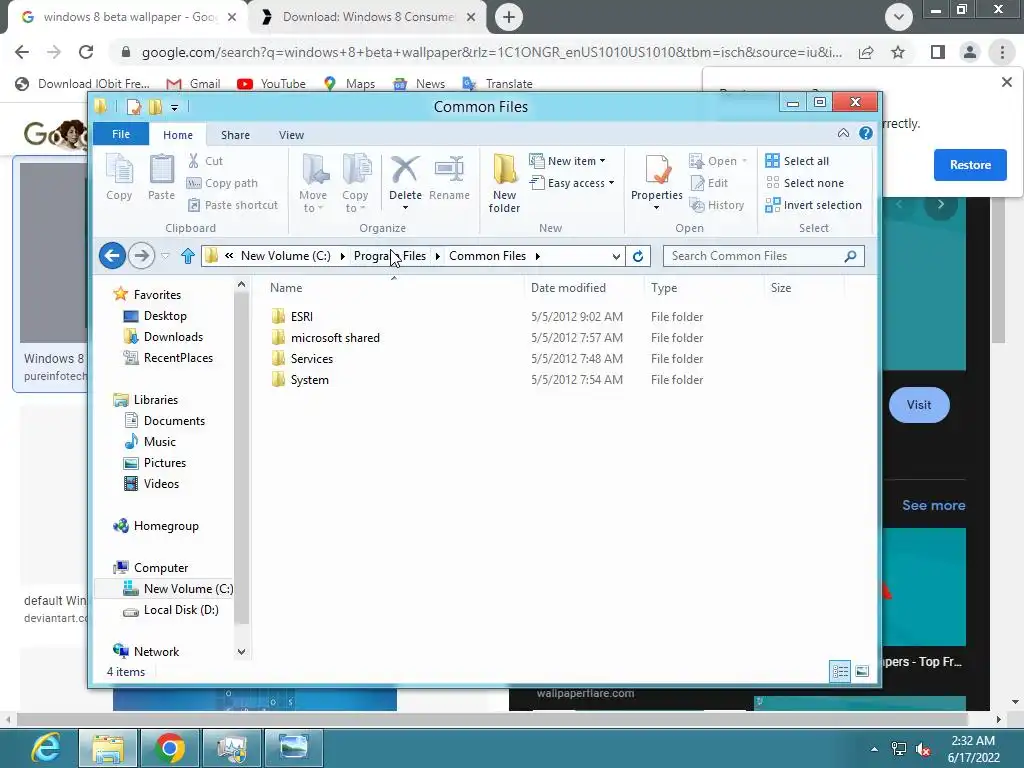This screenshot has height=768, width=1024.
Task: Click the Properties icon
Action: [x=657, y=171]
